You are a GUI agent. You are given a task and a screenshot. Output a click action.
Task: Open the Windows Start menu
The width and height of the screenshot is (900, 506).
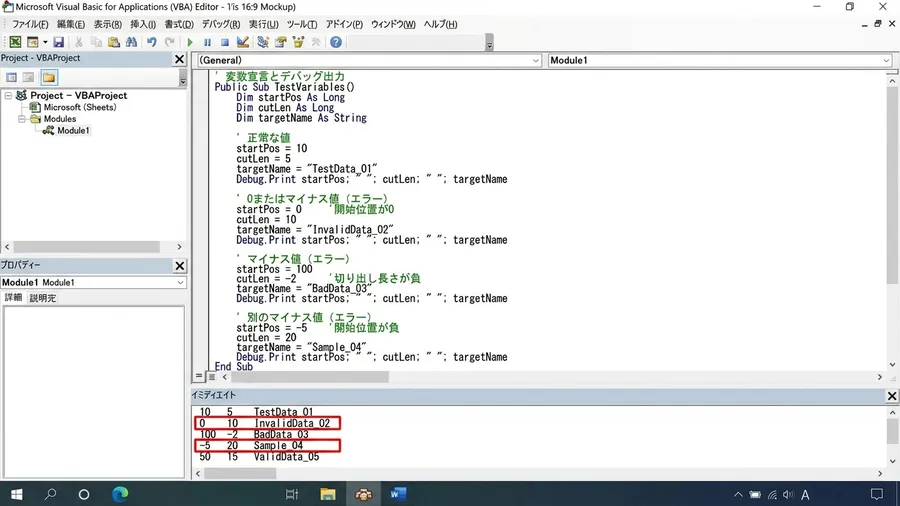[x=16, y=494]
